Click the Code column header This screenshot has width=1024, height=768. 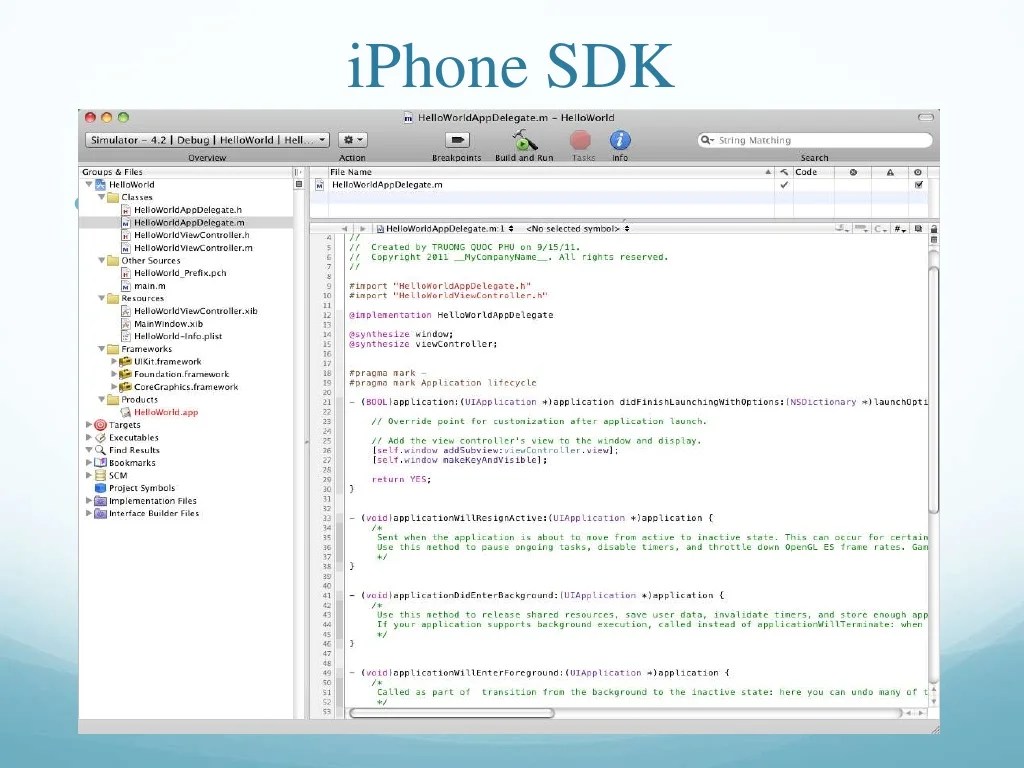point(813,172)
